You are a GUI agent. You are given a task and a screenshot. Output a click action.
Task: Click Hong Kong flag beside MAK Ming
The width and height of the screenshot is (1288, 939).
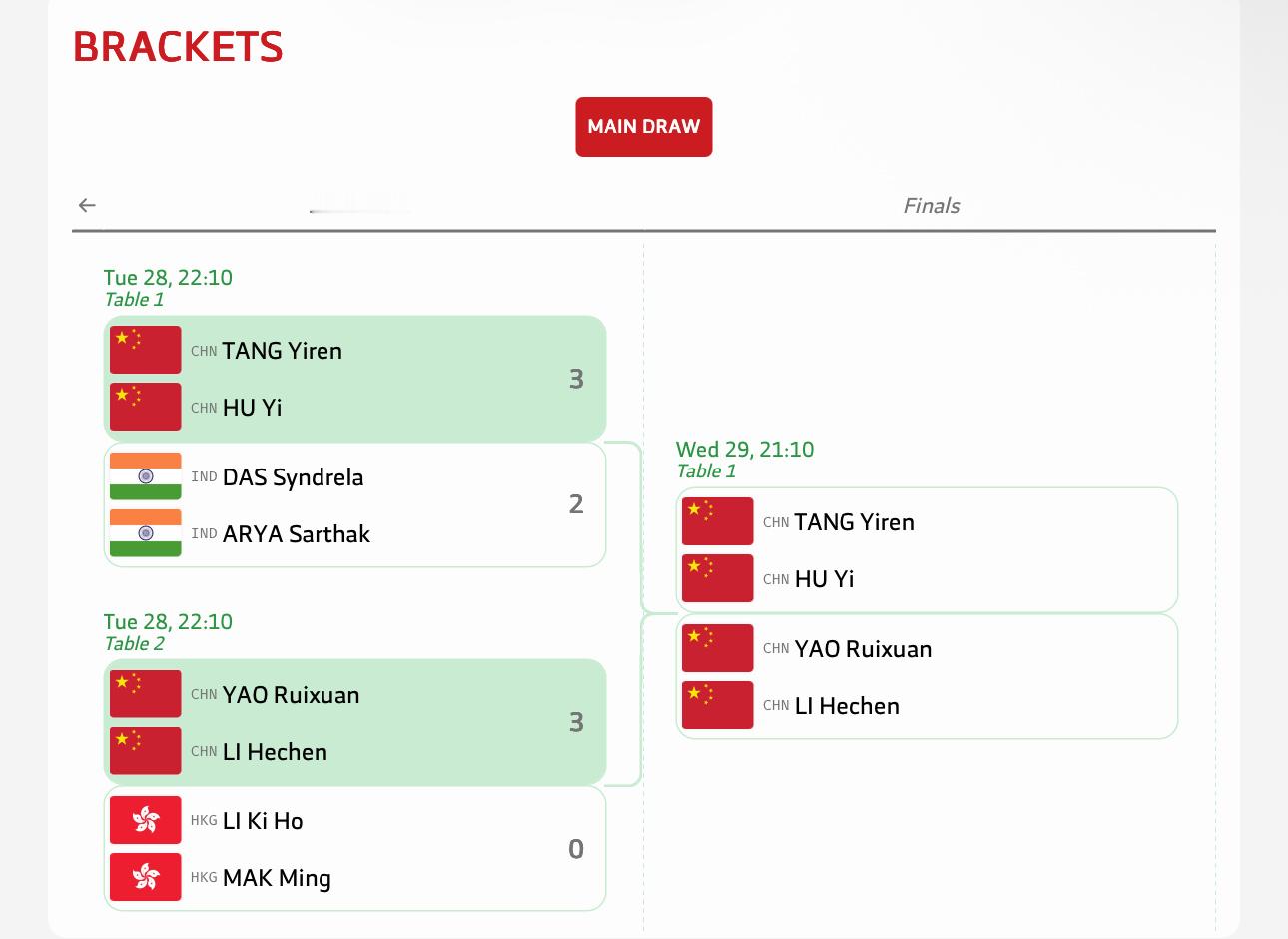(x=146, y=877)
